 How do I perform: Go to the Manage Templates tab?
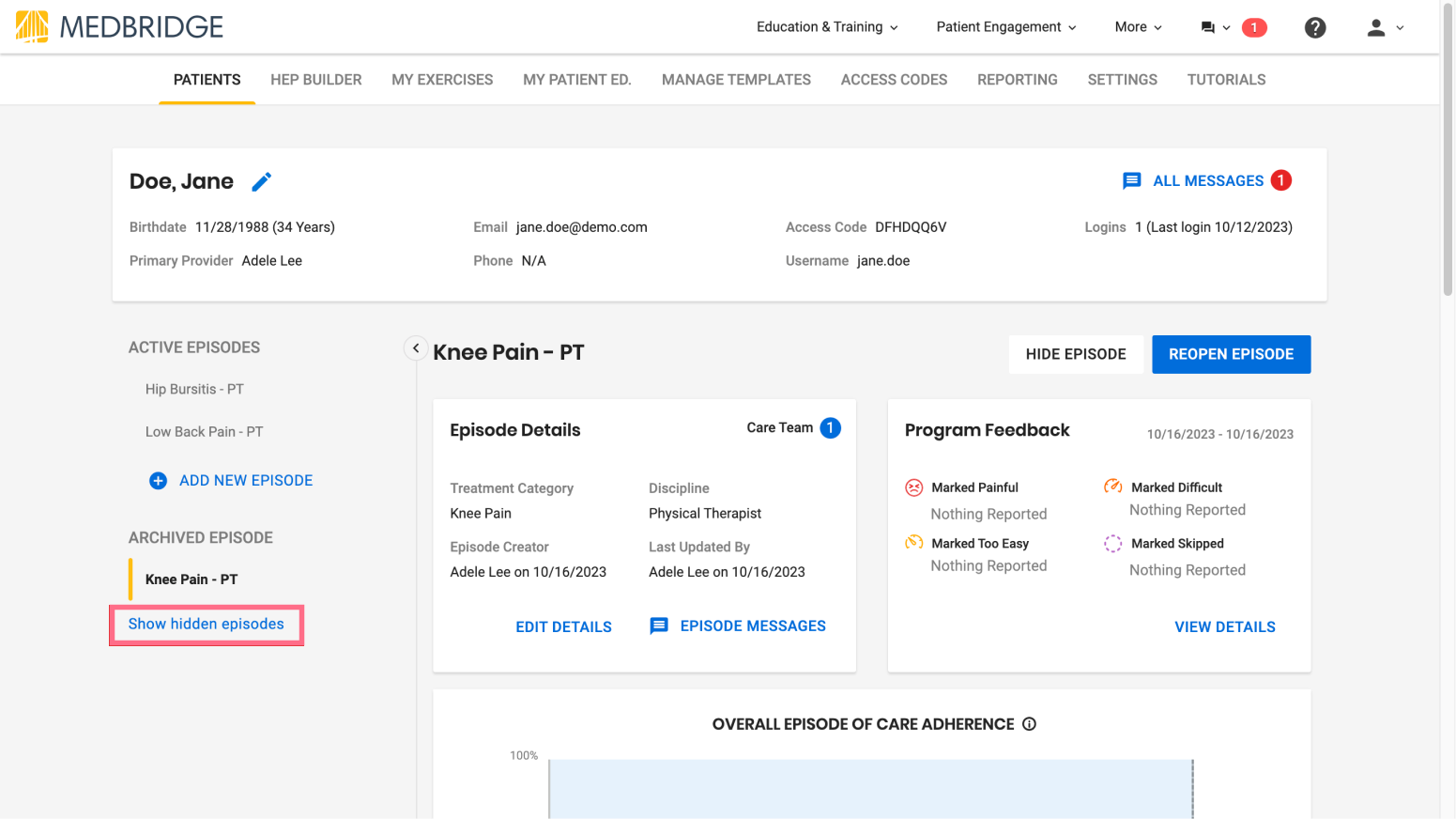click(x=736, y=80)
